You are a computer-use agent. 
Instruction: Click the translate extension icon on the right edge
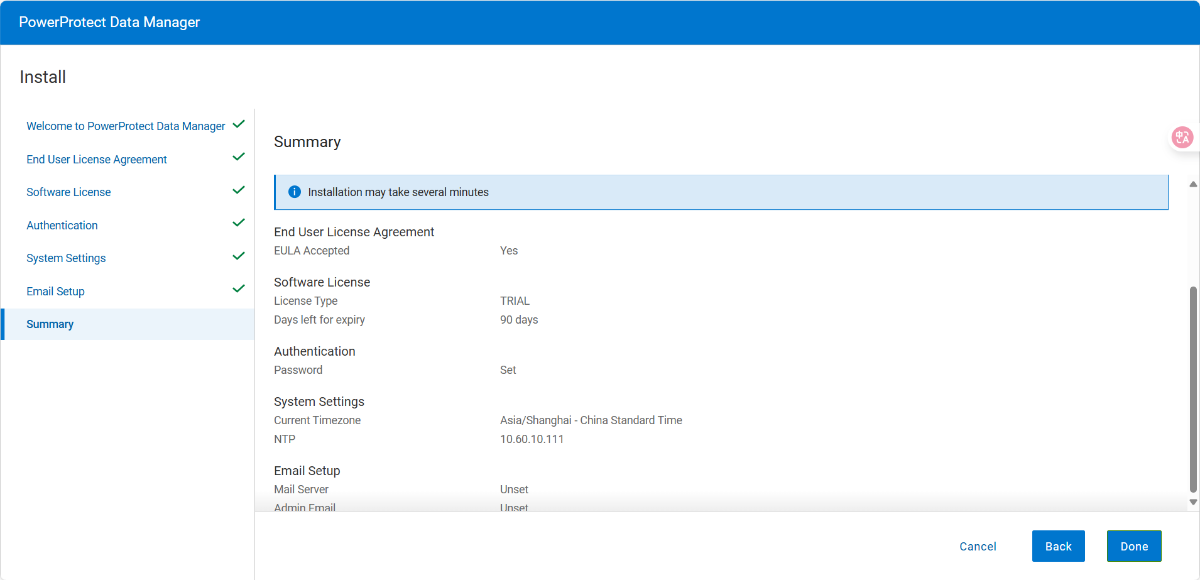1183,138
